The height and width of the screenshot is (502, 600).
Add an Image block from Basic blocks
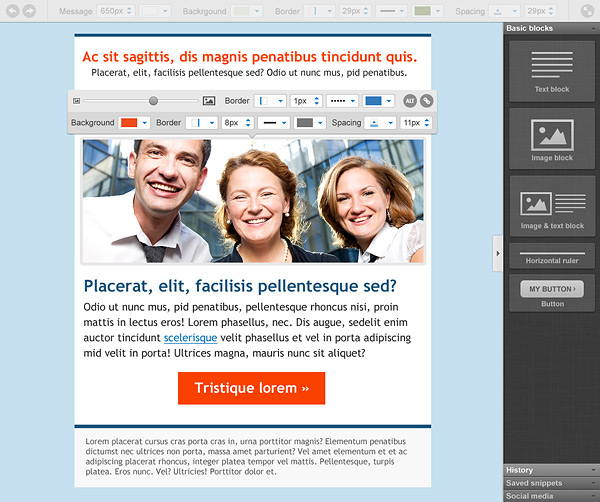[x=552, y=139]
